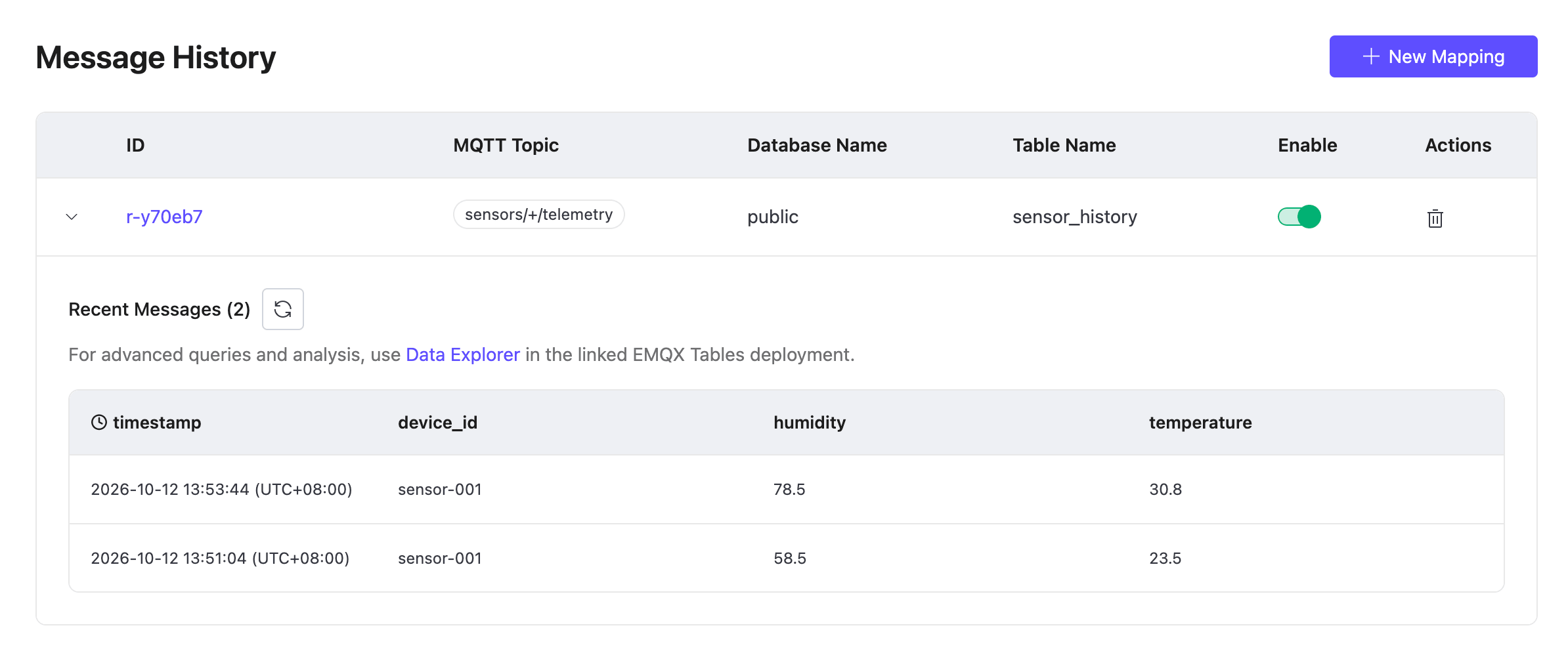Viewport: 1568px width, 655px height.
Task: Select temperature value 23.5
Action: coord(1165,558)
